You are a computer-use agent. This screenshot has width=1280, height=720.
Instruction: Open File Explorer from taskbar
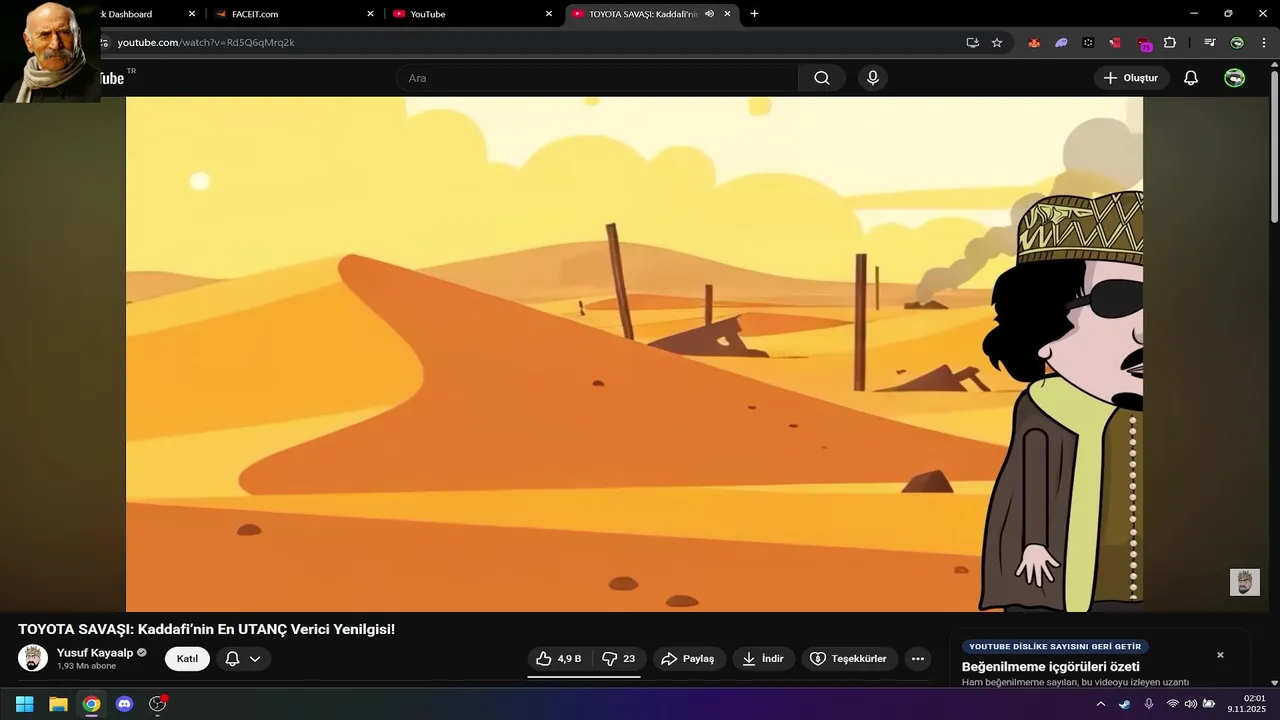pyautogui.click(x=58, y=704)
